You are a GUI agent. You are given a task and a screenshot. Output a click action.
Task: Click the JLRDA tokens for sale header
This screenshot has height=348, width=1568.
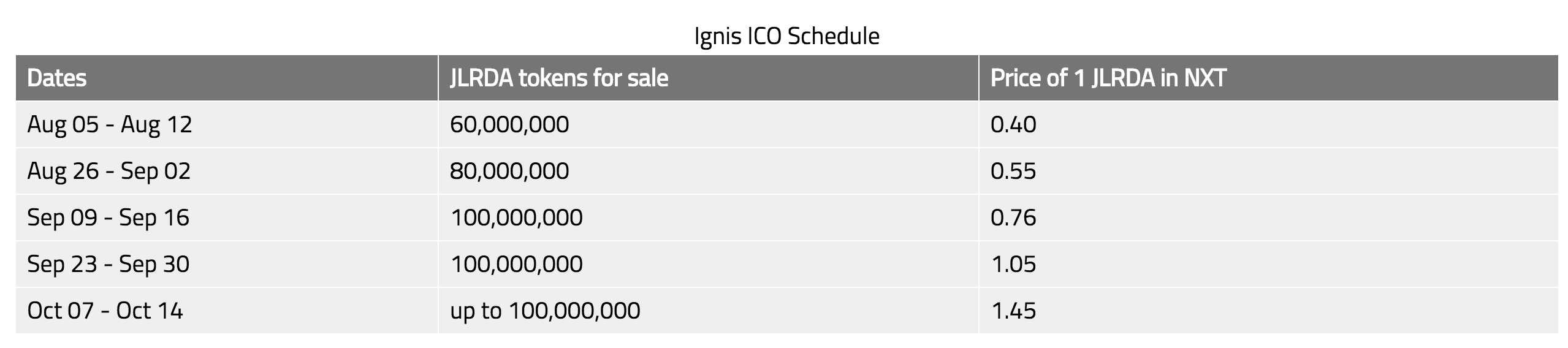pos(559,78)
